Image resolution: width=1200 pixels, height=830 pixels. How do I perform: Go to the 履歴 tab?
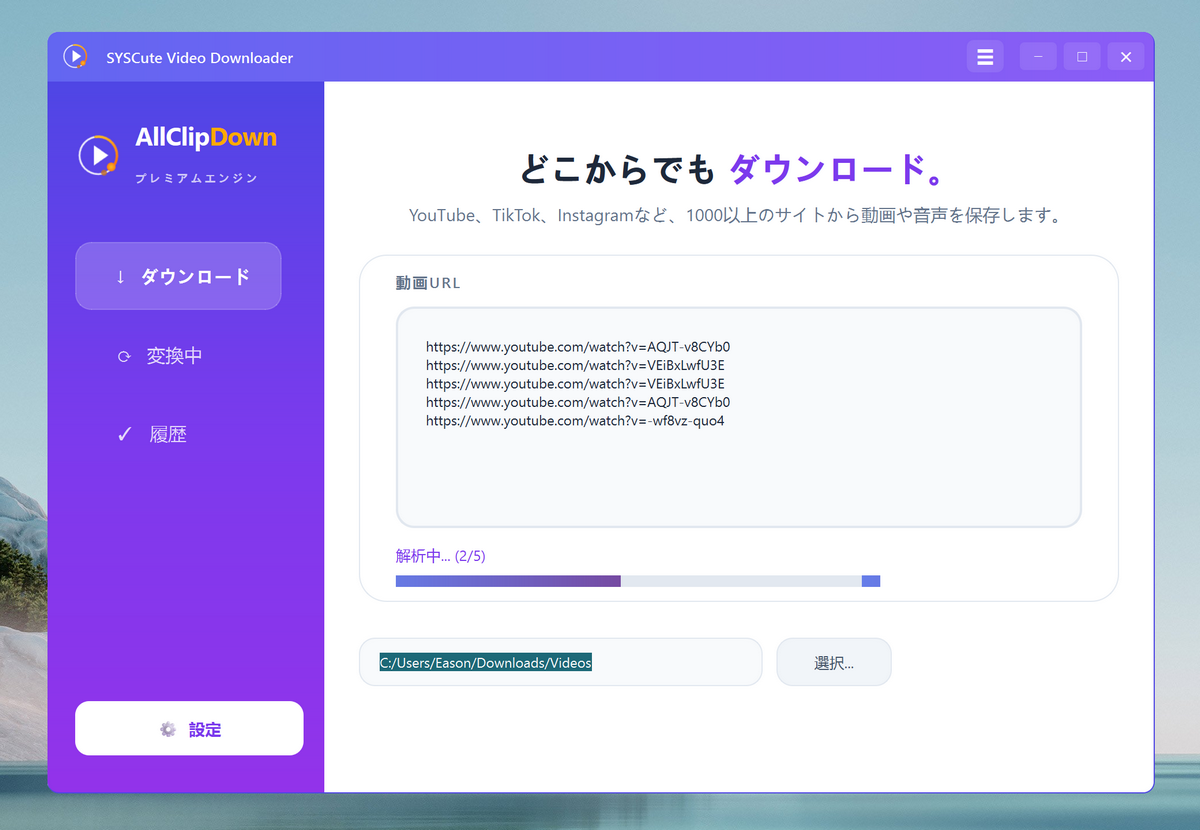(168, 435)
